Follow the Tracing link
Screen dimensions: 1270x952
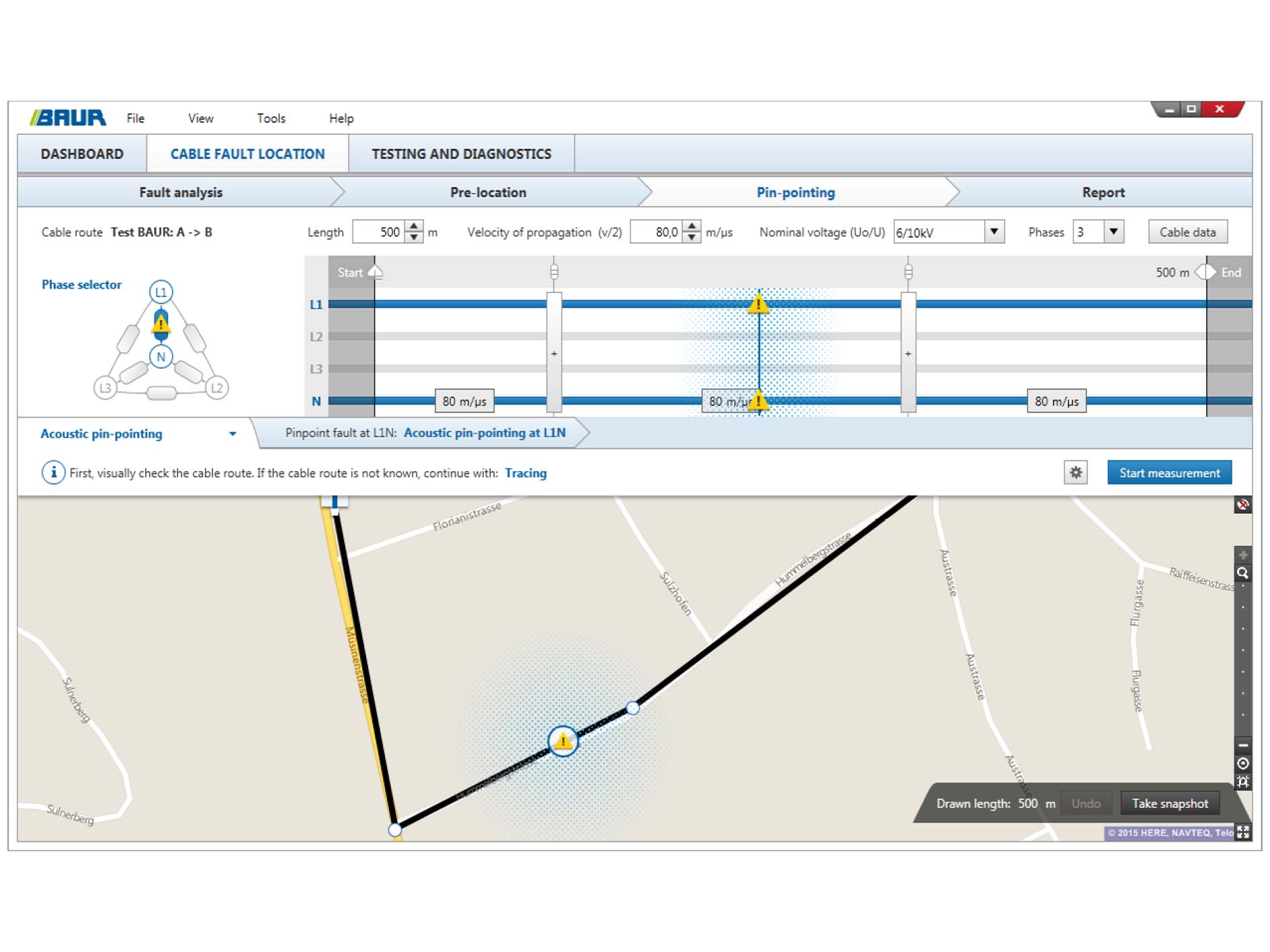(x=525, y=473)
